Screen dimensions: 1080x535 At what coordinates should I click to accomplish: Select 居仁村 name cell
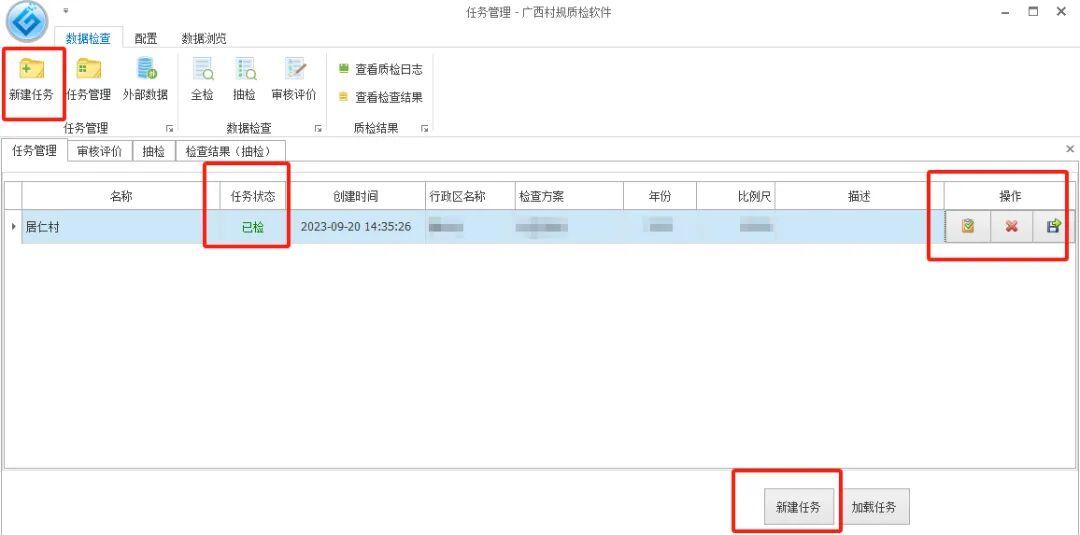coord(121,227)
